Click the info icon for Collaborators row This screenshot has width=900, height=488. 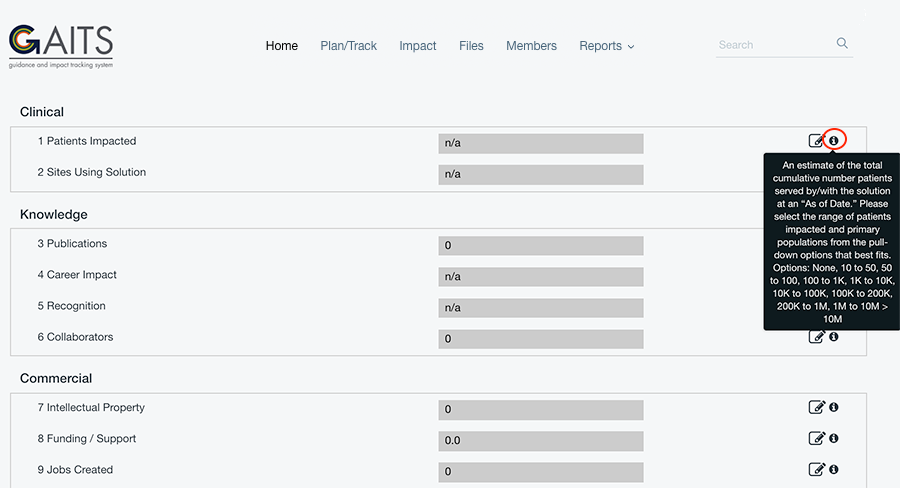point(834,337)
